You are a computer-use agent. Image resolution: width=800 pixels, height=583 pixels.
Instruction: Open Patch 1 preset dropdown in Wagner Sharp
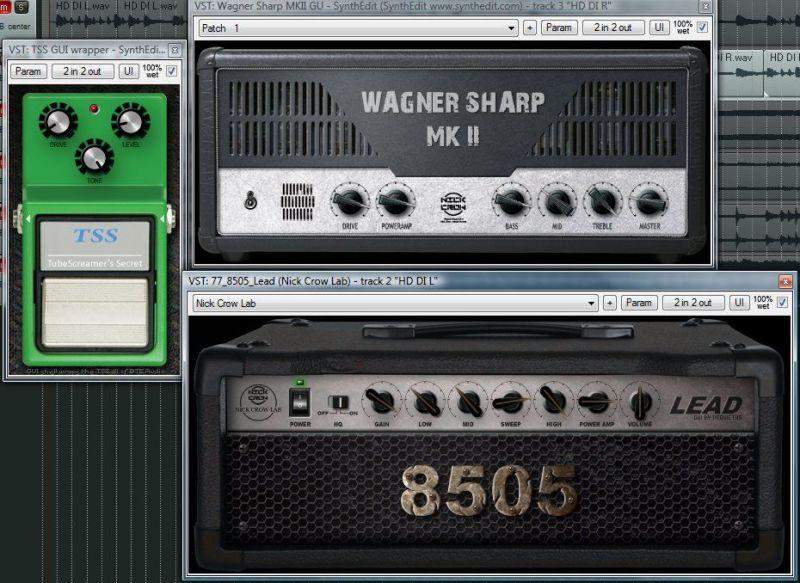coord(358,28)
